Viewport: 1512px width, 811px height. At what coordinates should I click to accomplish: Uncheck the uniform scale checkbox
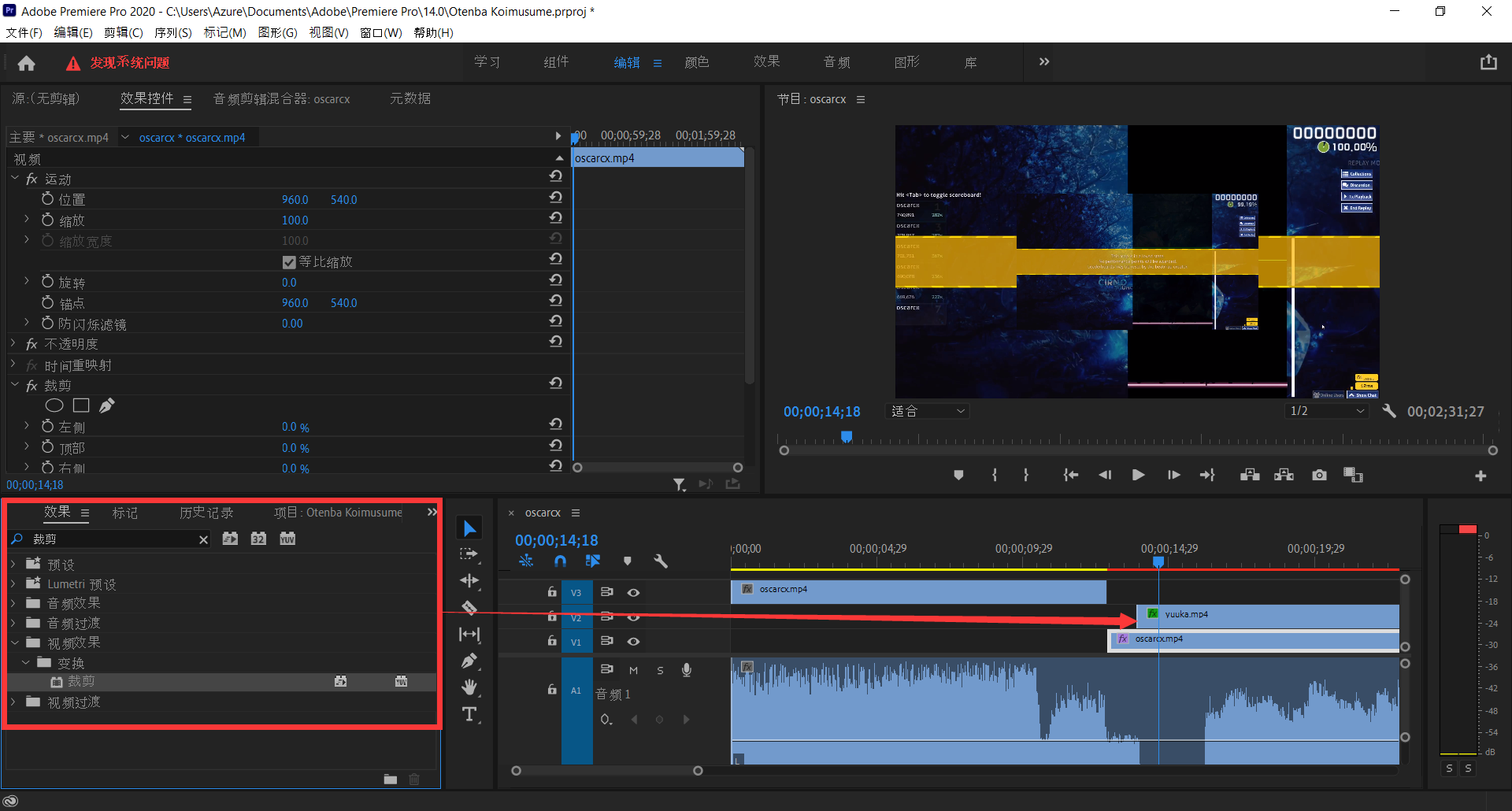point(289,262)
